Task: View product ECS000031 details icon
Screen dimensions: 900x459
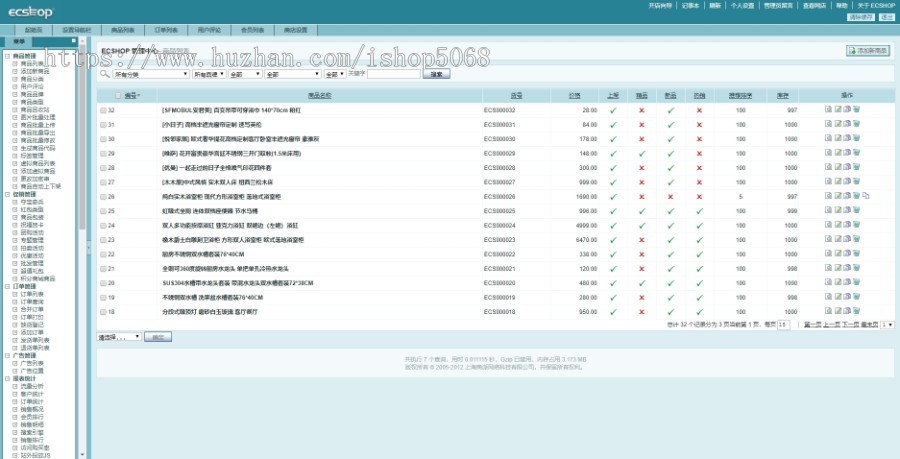Action: coord(828,123)
